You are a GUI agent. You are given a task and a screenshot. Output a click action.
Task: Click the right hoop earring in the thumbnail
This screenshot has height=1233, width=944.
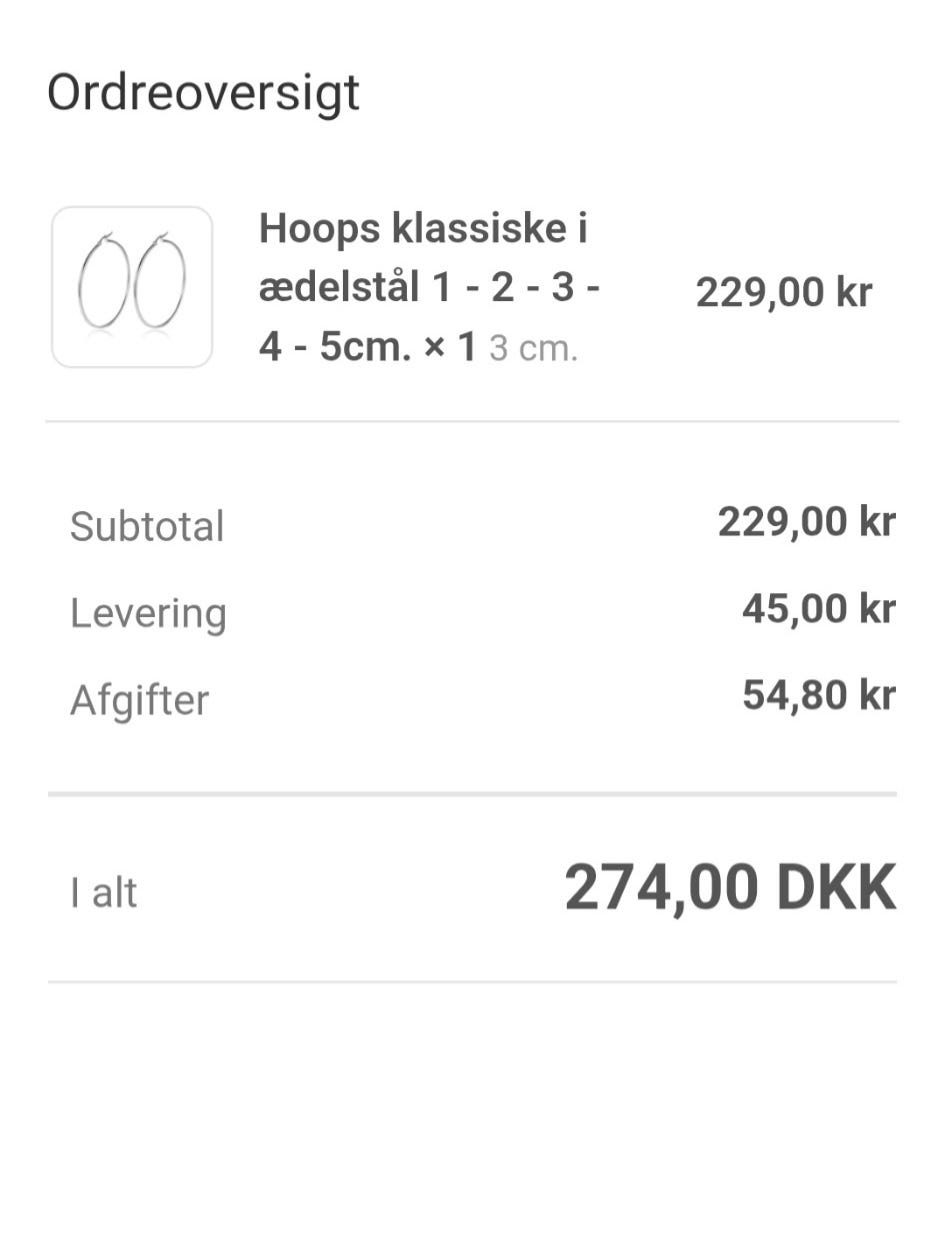pos(160,281)
